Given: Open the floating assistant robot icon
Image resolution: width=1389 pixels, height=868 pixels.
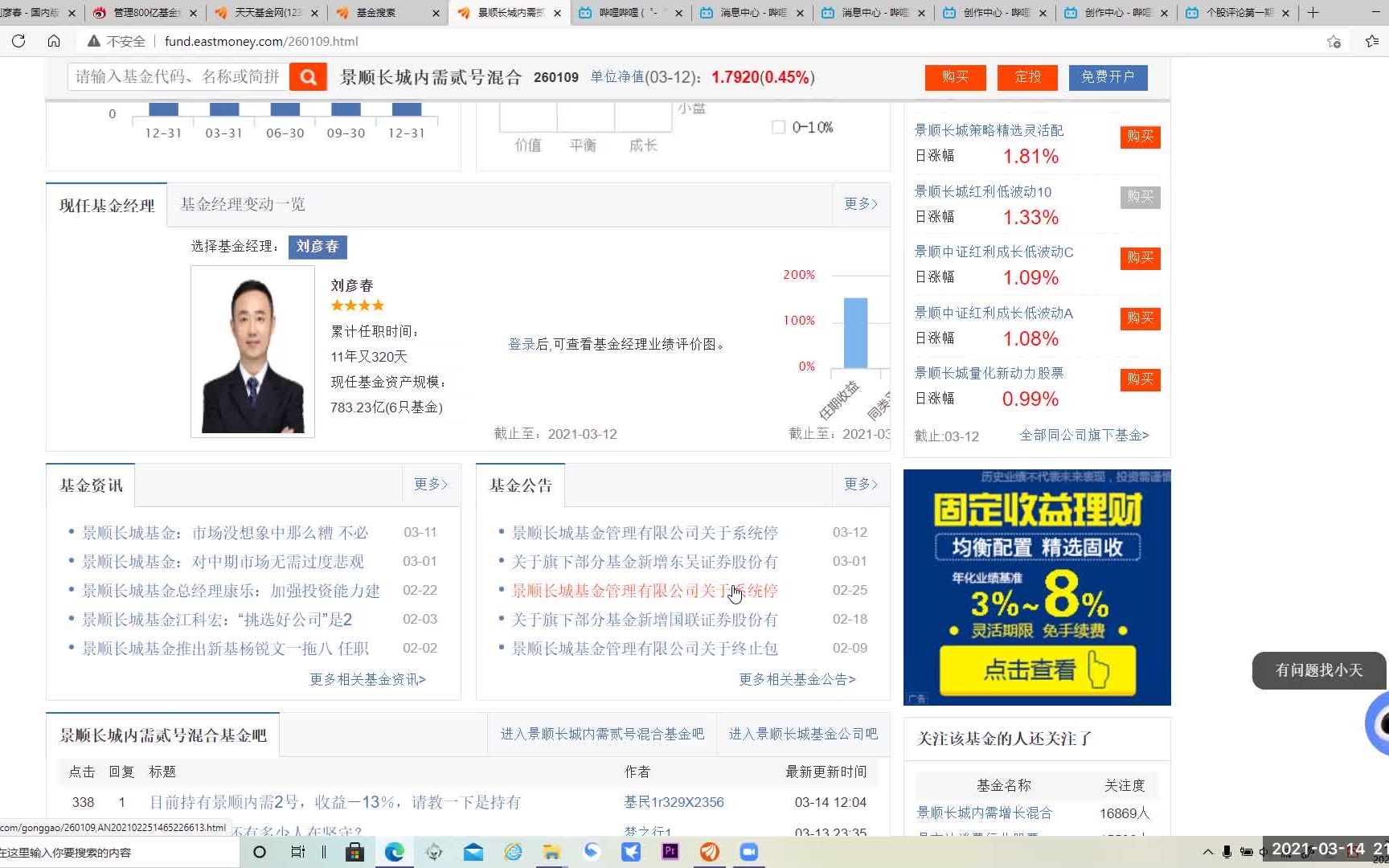Looking at the screenshot, I should pos(1378,723).
